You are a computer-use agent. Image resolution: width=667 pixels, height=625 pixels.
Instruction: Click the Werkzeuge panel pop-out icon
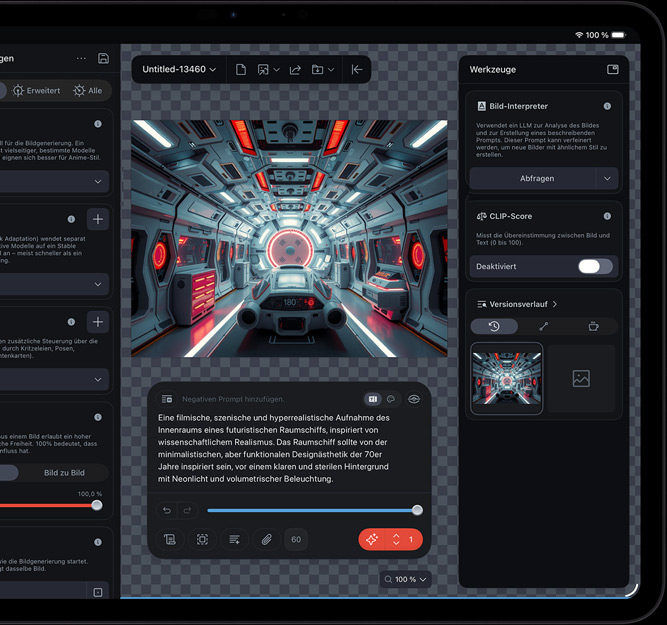point(613,70)
